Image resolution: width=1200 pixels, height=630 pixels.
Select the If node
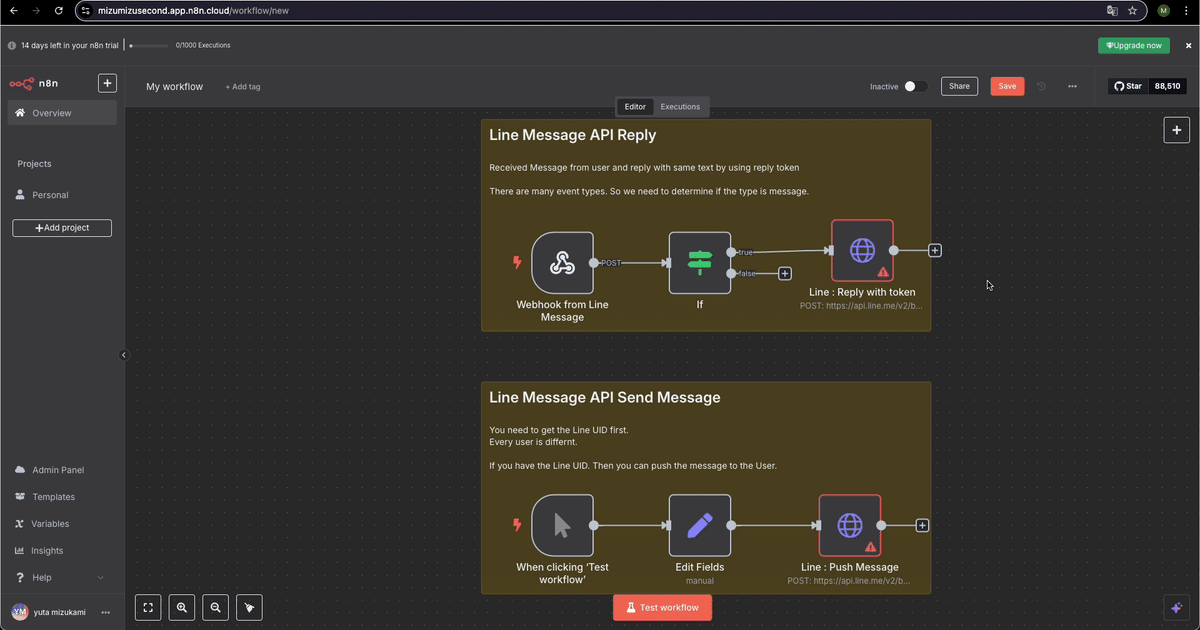pos(699,262)
